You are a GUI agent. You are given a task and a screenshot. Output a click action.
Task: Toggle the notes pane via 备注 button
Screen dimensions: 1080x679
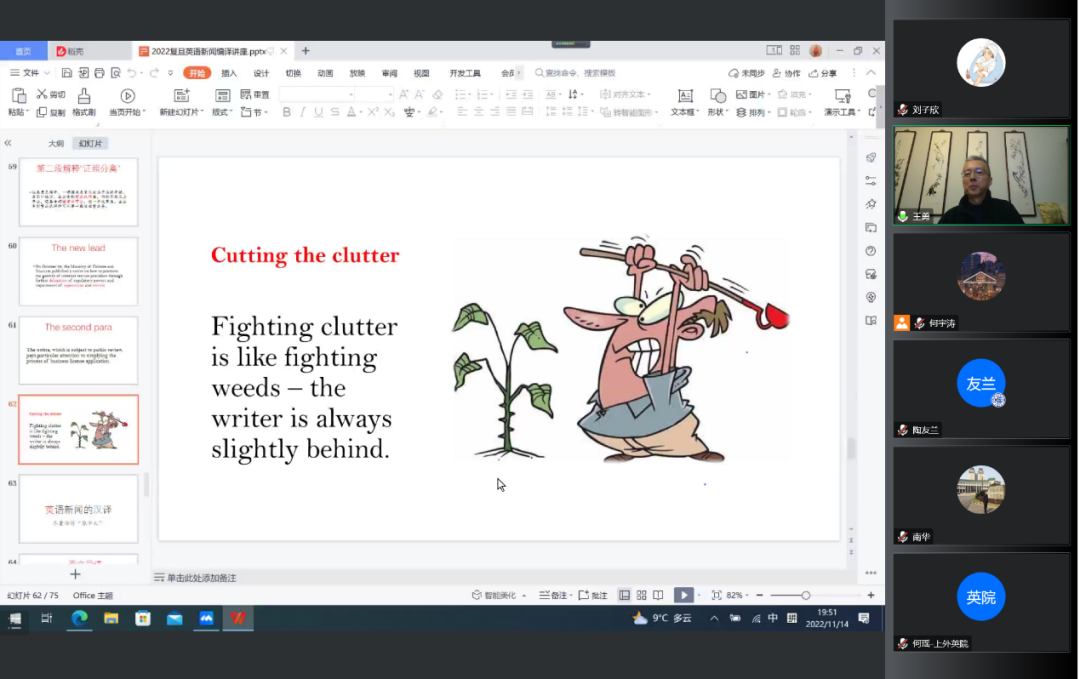[x=553, y=595]
